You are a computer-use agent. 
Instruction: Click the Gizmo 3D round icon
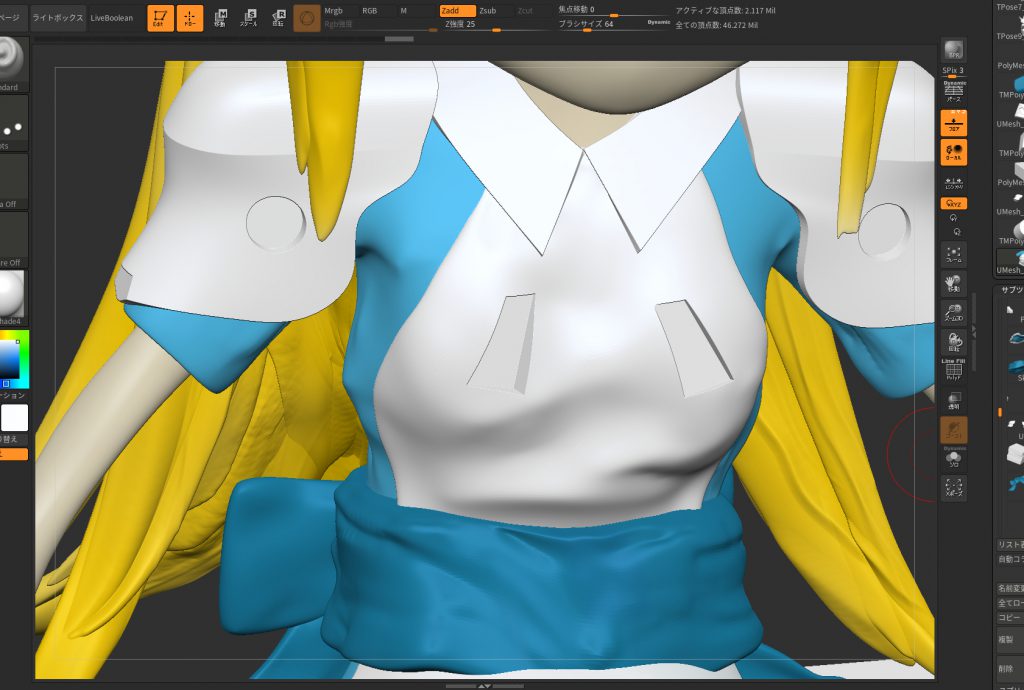tap(307, 18)
